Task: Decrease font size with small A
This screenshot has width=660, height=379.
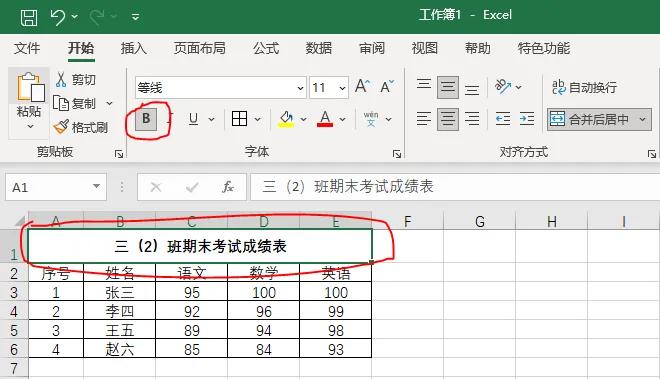Action: (x=387, y=86)
